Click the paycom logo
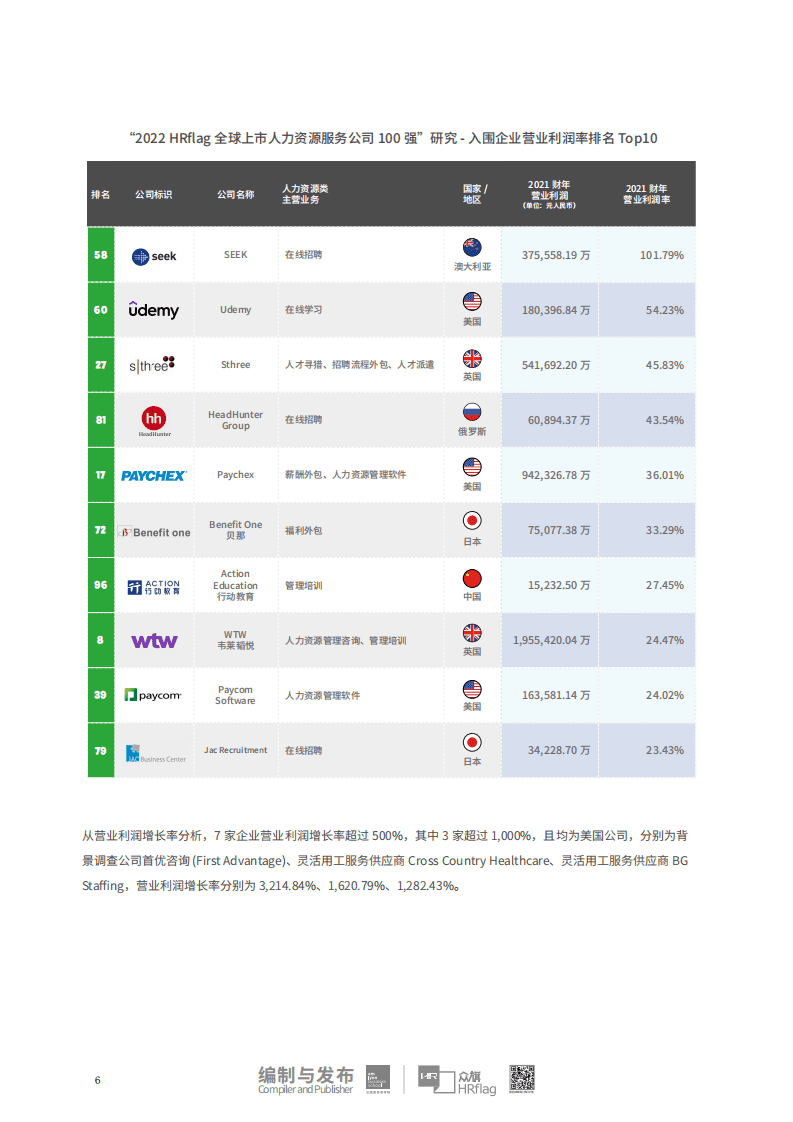The width and height of the screenshot is (793, 1122). point(153,695)
